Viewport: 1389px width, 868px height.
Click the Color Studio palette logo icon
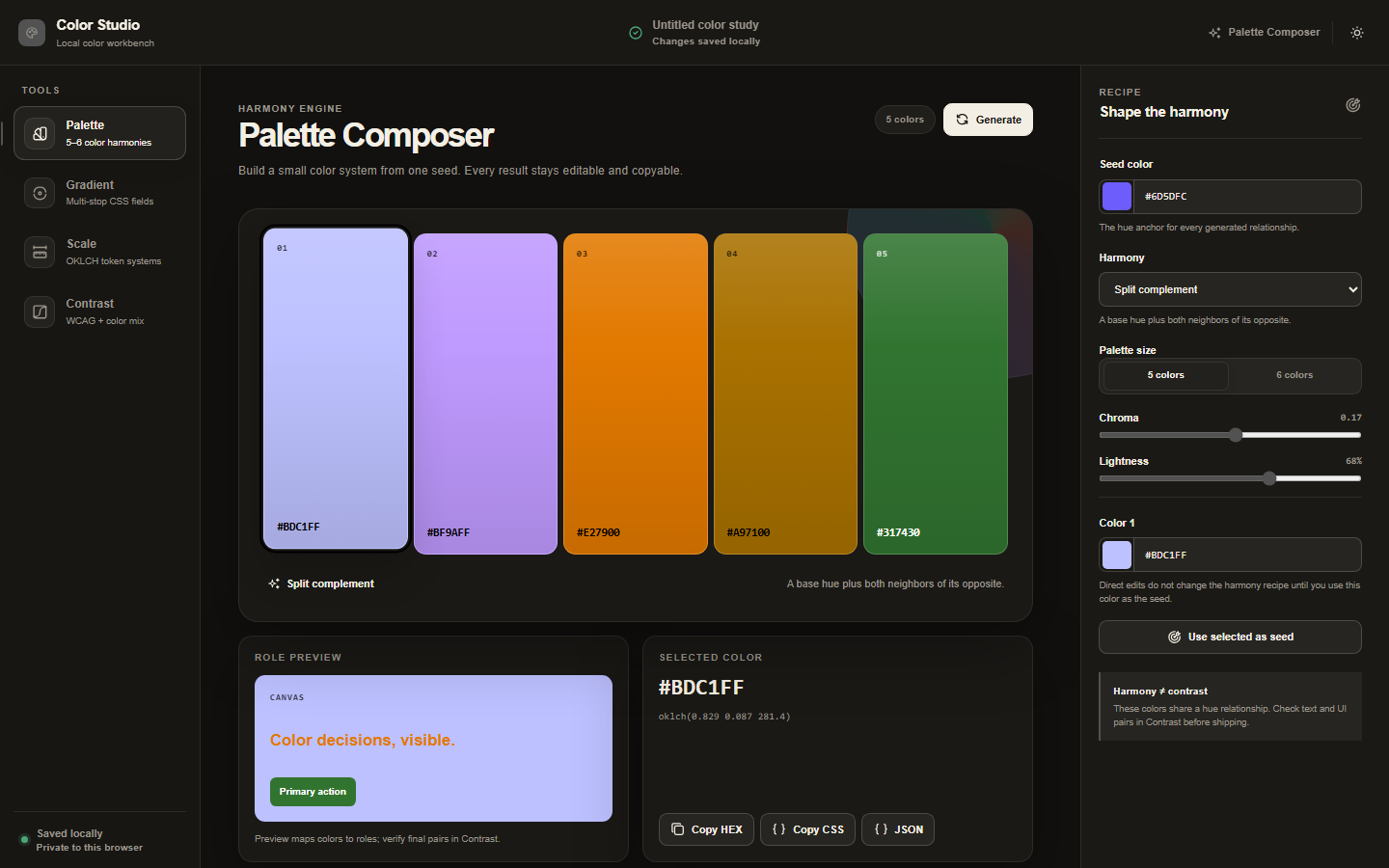pyautogui.click(x=32, y=33)
